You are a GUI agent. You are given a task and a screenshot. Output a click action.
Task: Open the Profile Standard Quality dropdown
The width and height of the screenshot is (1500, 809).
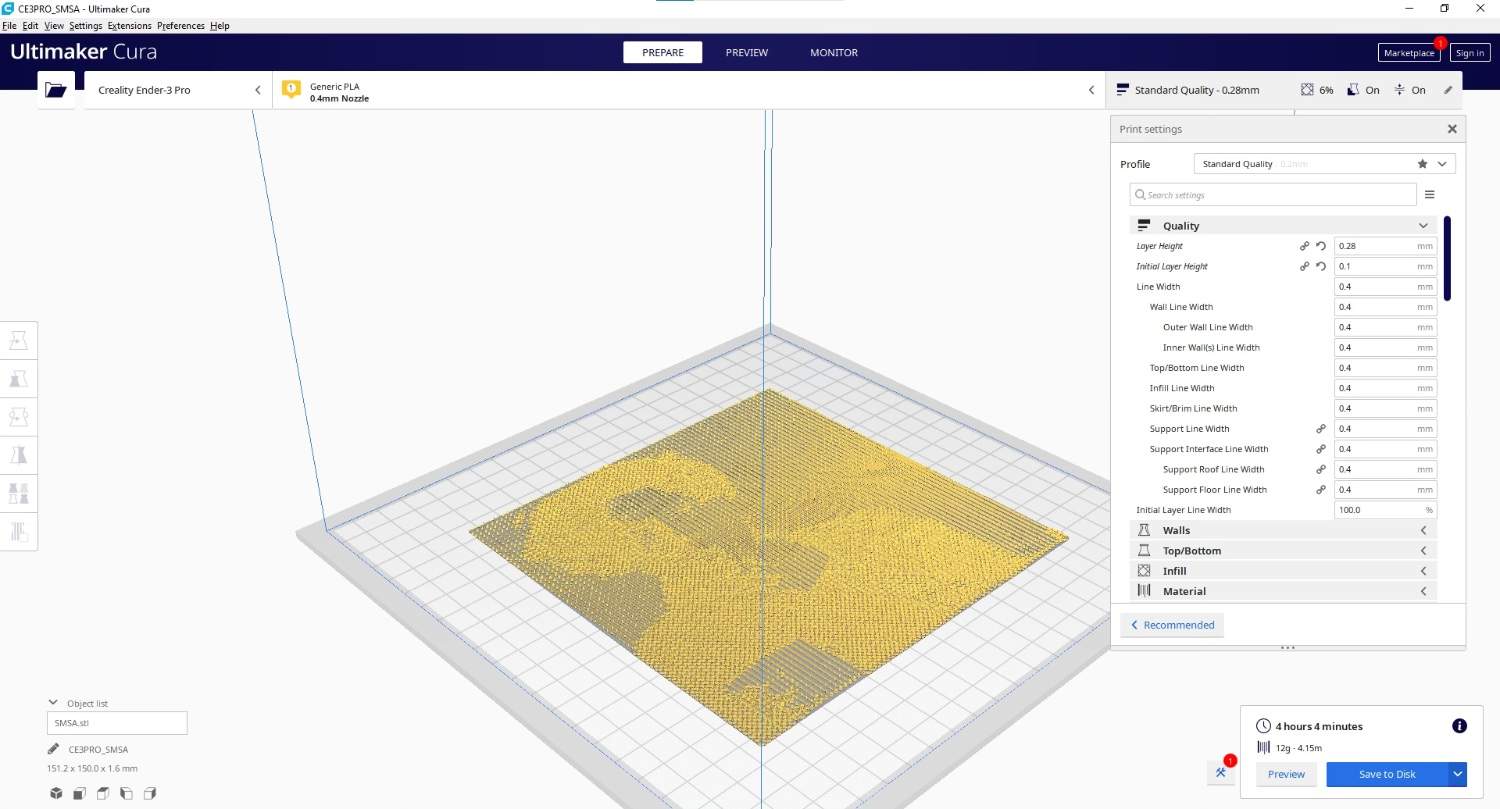(x=1324, y=164)
